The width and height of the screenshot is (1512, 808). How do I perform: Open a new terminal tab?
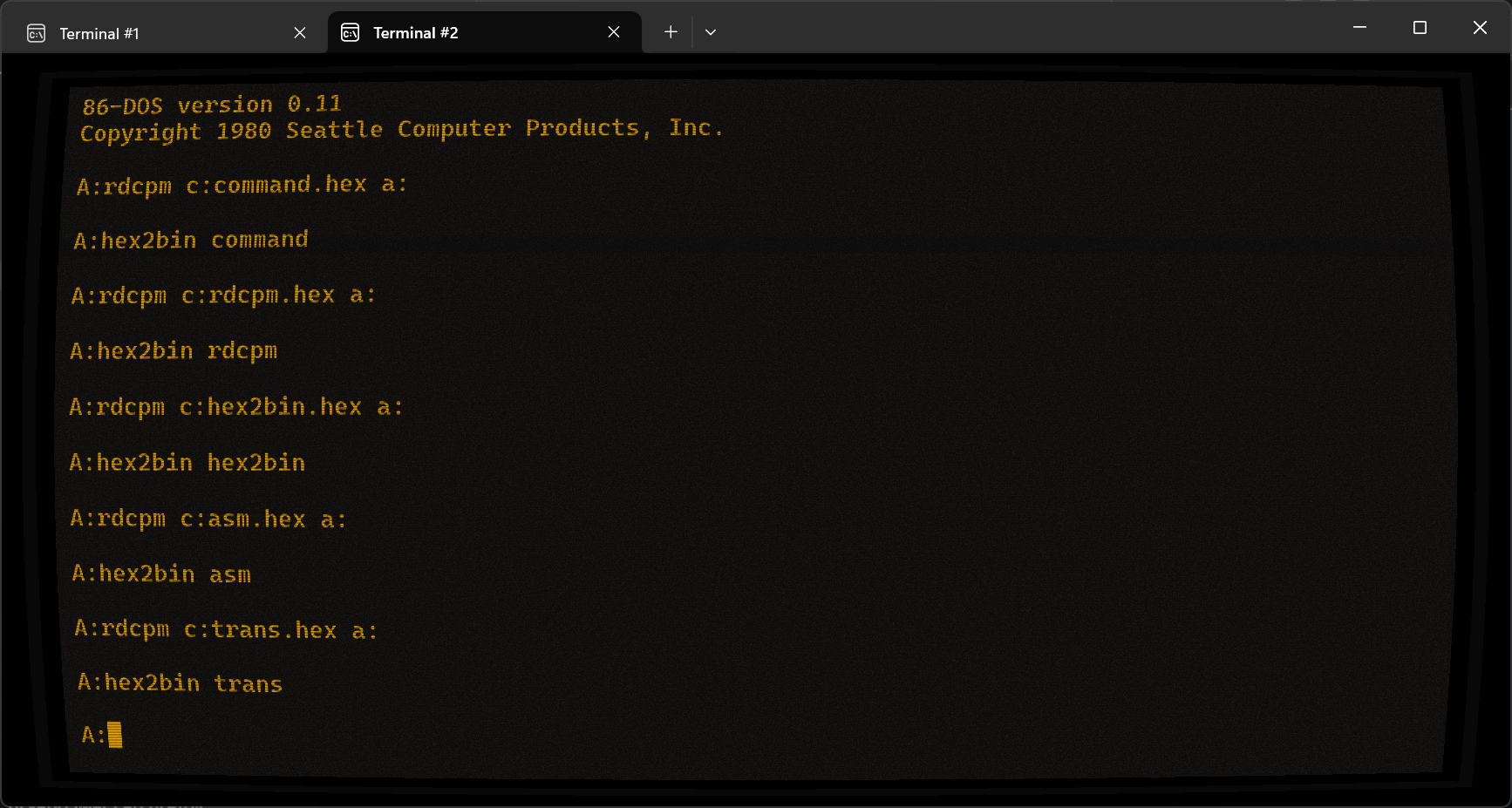point(671,32)
